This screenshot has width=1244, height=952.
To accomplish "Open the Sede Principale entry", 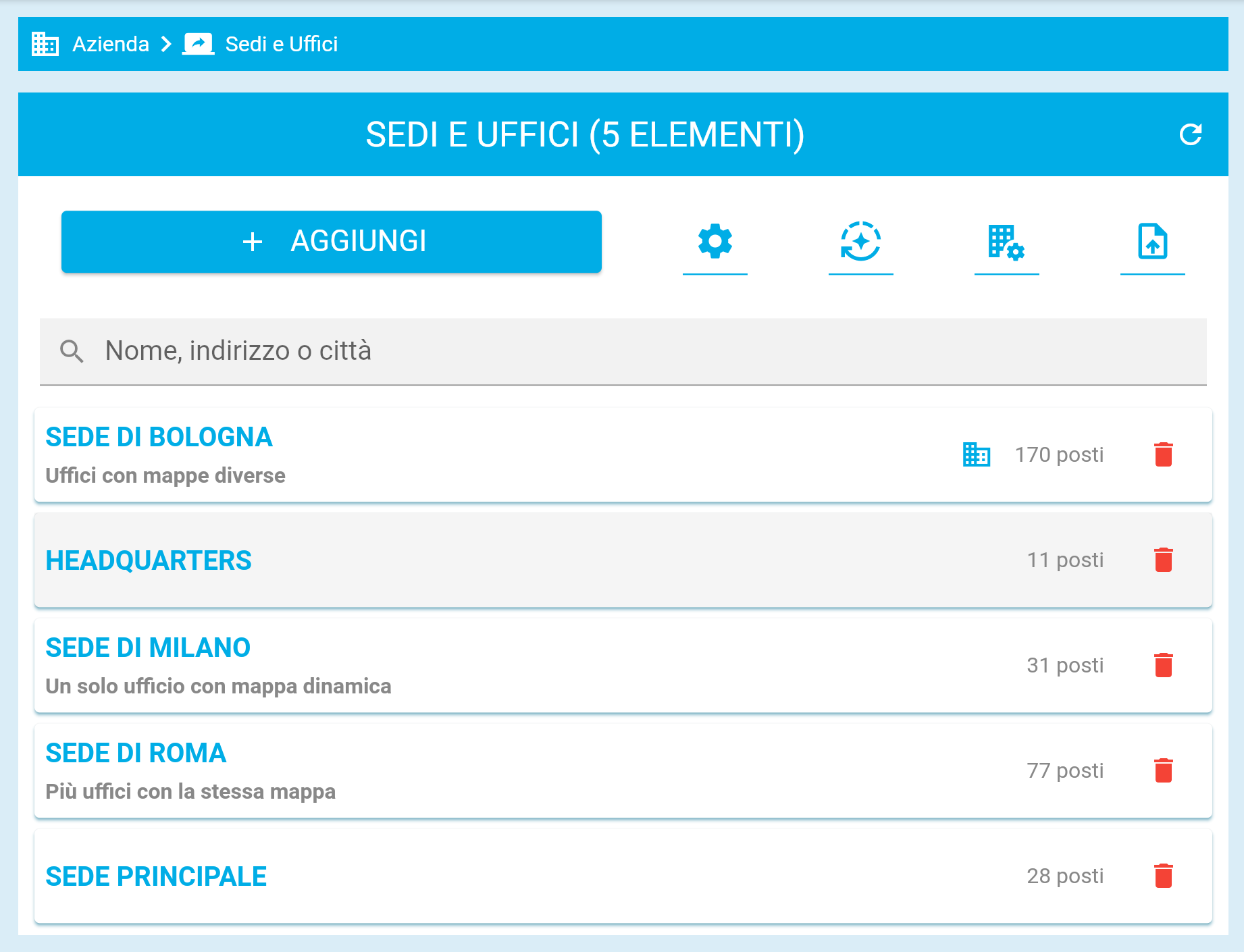I will click(156, 876).
